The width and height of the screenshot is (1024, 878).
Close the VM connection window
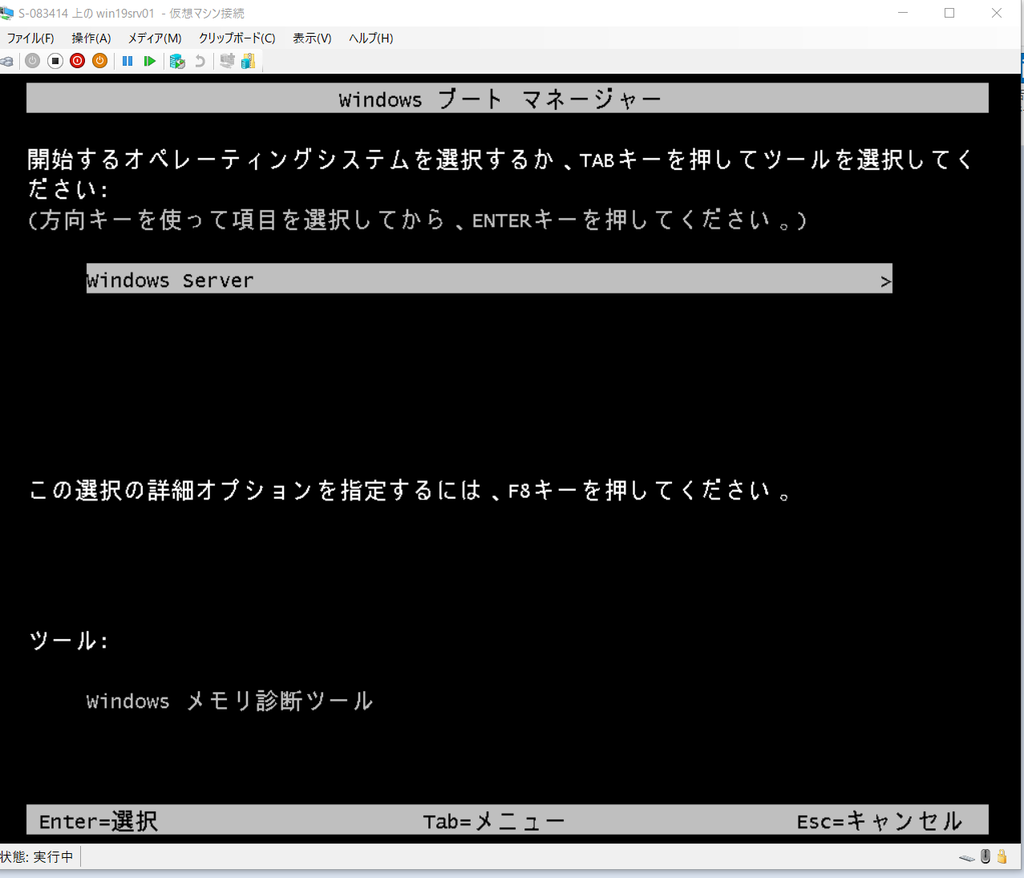(997, 13)
